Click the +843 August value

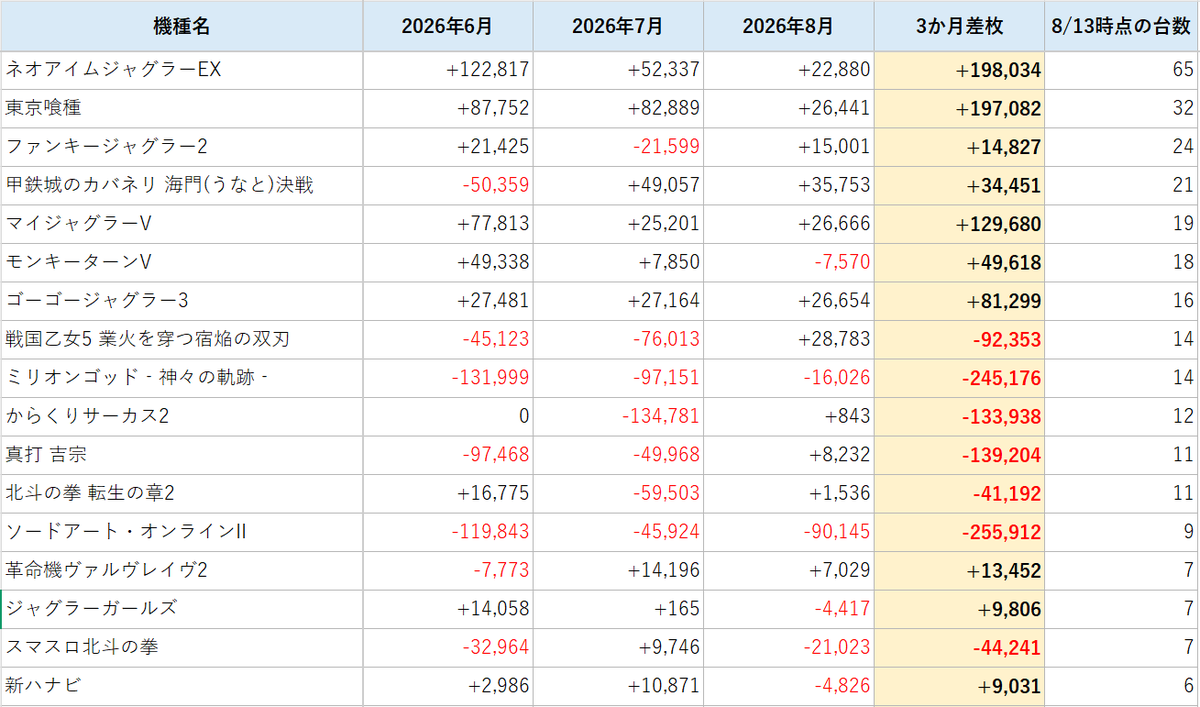click(788, 417)
